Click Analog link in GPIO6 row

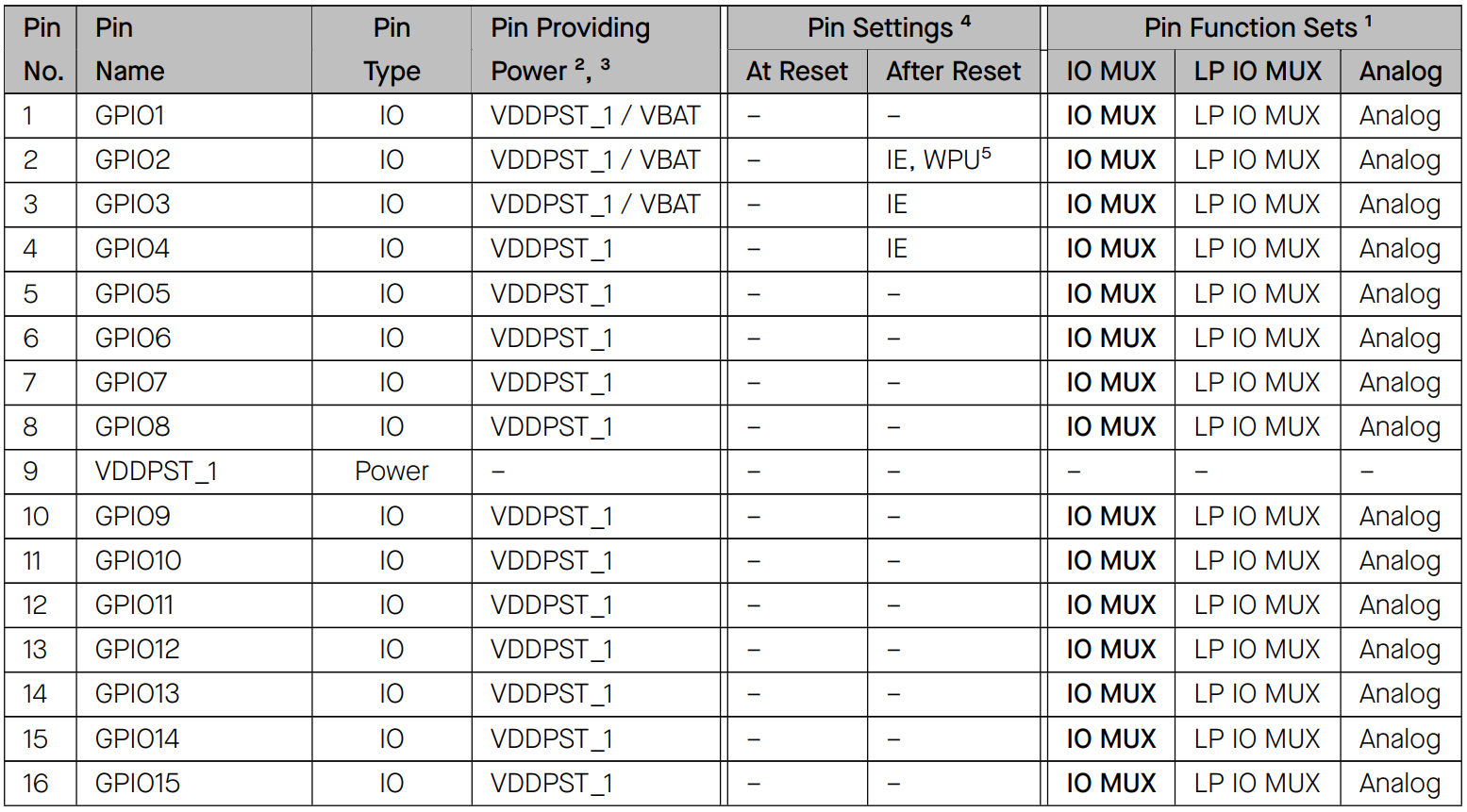click(x=1400, y=340)
